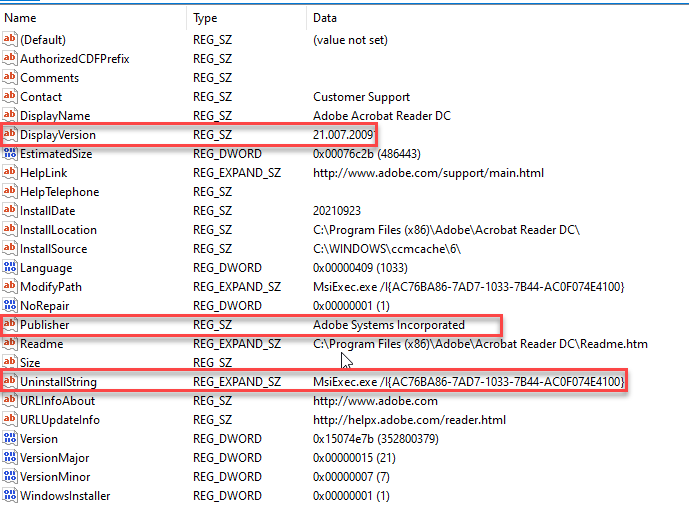Click the DWORD icon beside Language
This screenshot has height=522, width=689.
10,268
